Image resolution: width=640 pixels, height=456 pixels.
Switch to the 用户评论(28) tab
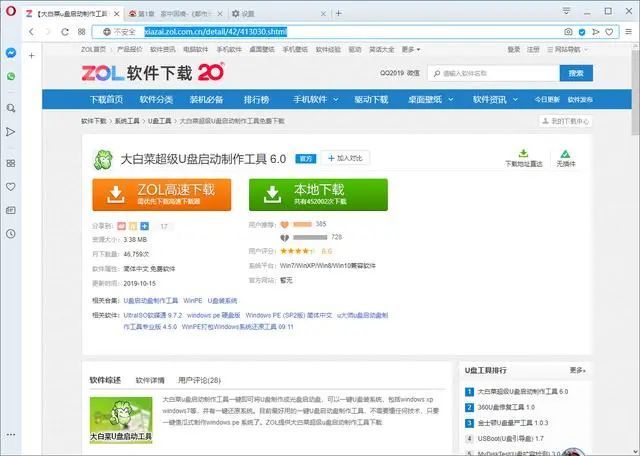click(x=199, y=380)
